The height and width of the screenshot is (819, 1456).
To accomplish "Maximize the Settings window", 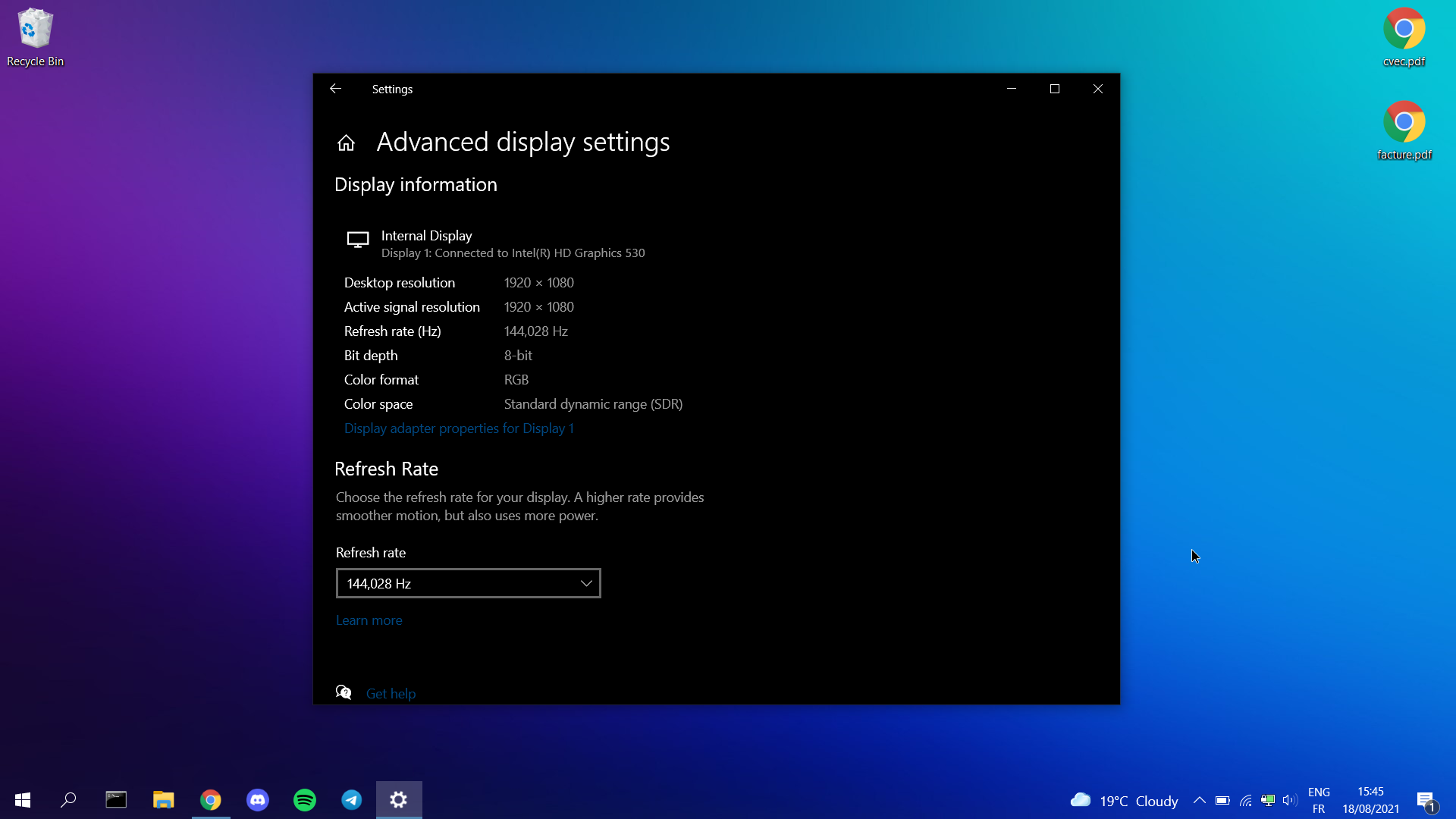I will coord(1054,89).
